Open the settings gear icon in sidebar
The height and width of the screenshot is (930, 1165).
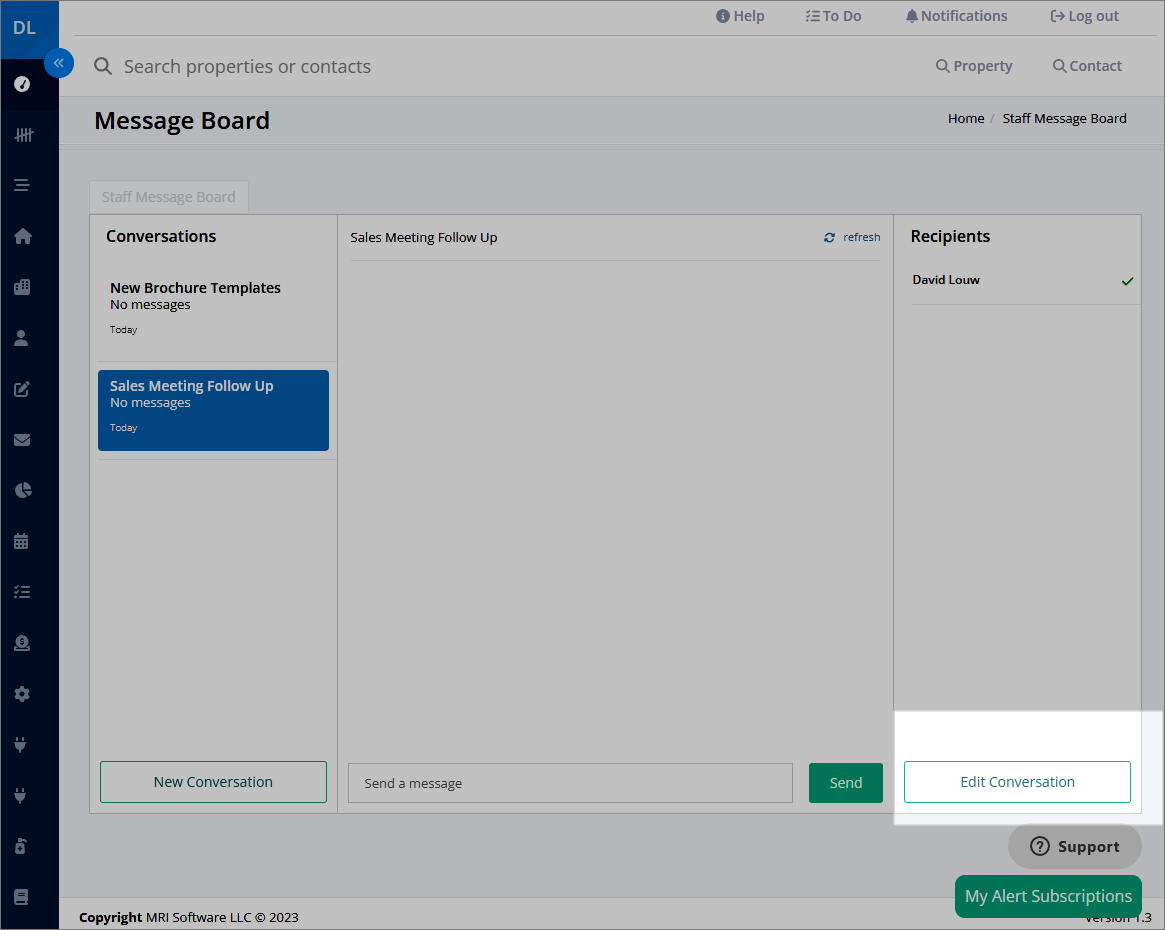(x=22, y=694)
